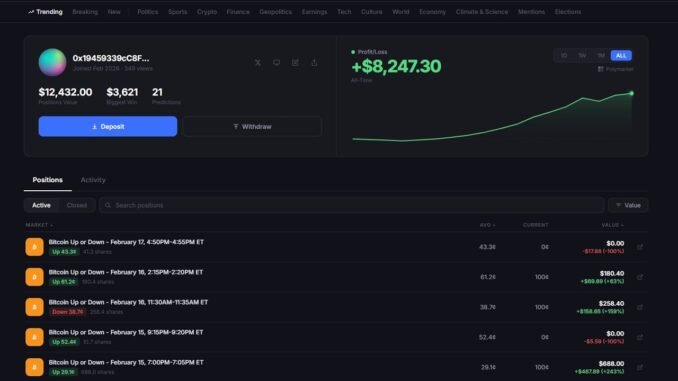Open the World category
Image resolution: width=678 pixels, height=381 pixels.
pyautogui.click(x=401, y=12)
